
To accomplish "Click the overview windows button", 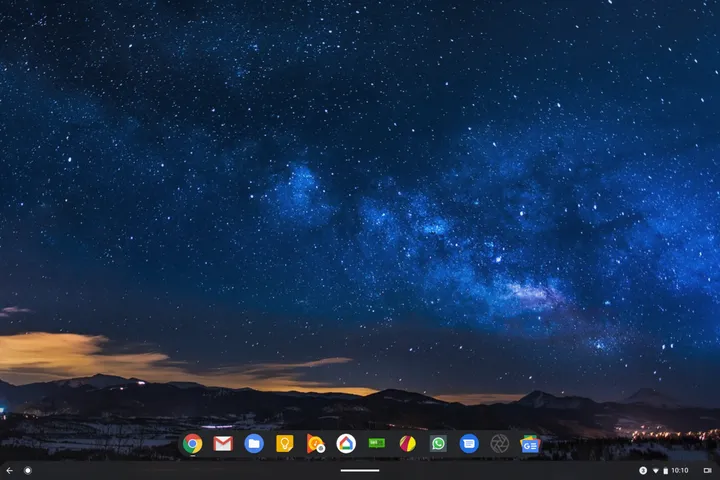I will tap(707, 470).
